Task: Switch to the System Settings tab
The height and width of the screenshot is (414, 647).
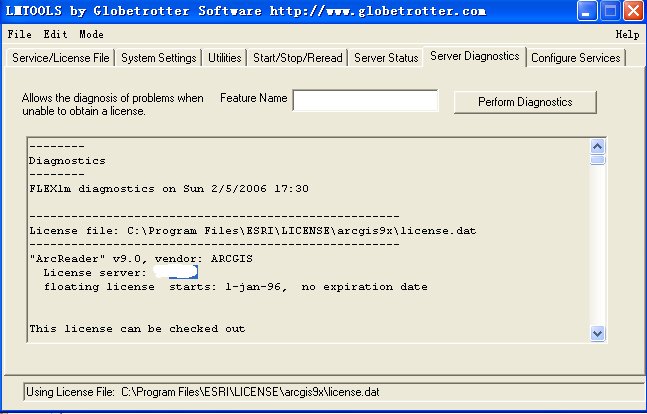Action: [x=158, y=58]
